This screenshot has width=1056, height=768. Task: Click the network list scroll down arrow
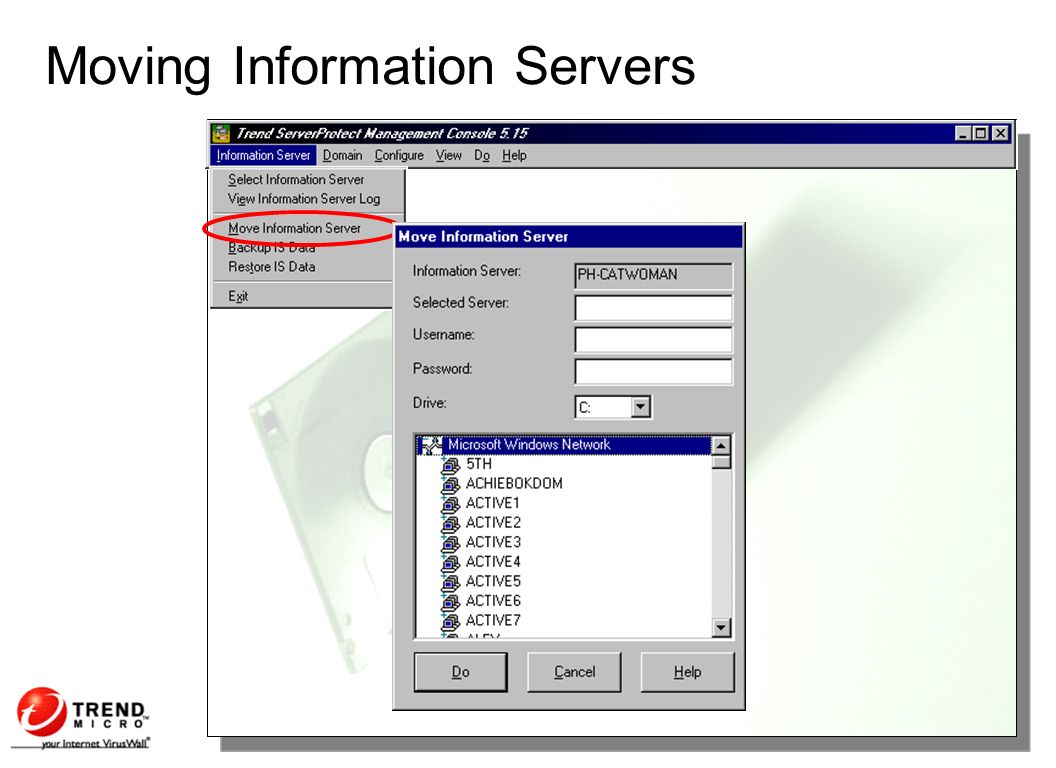click(721, 627)
